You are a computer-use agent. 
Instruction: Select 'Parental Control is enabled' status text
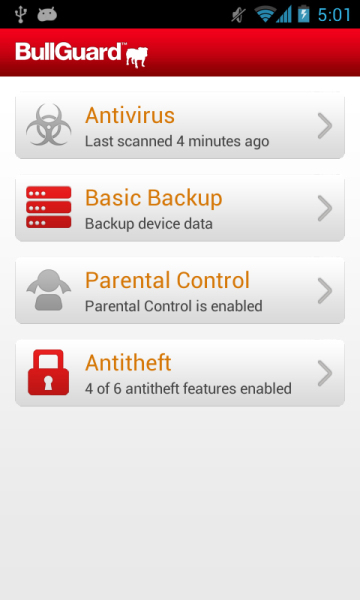[174, 306]
